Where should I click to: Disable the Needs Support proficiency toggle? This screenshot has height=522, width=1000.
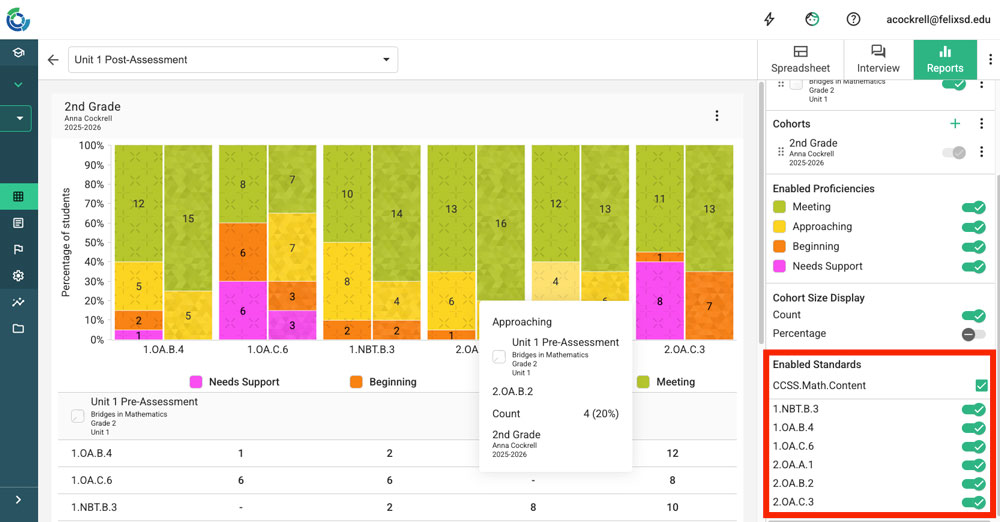coord(973,267)
